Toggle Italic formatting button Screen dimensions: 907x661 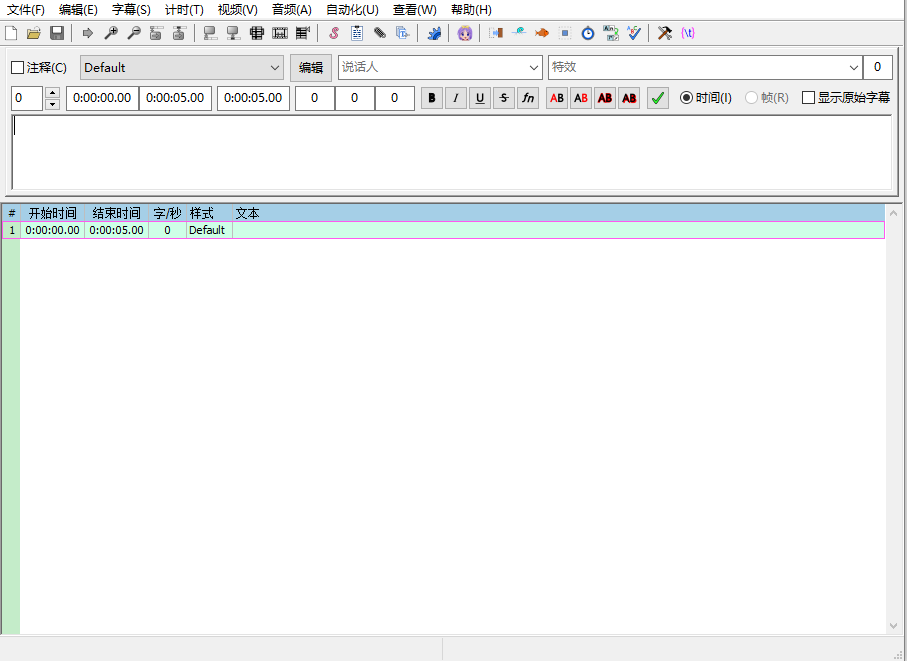(x=456, y=98)
